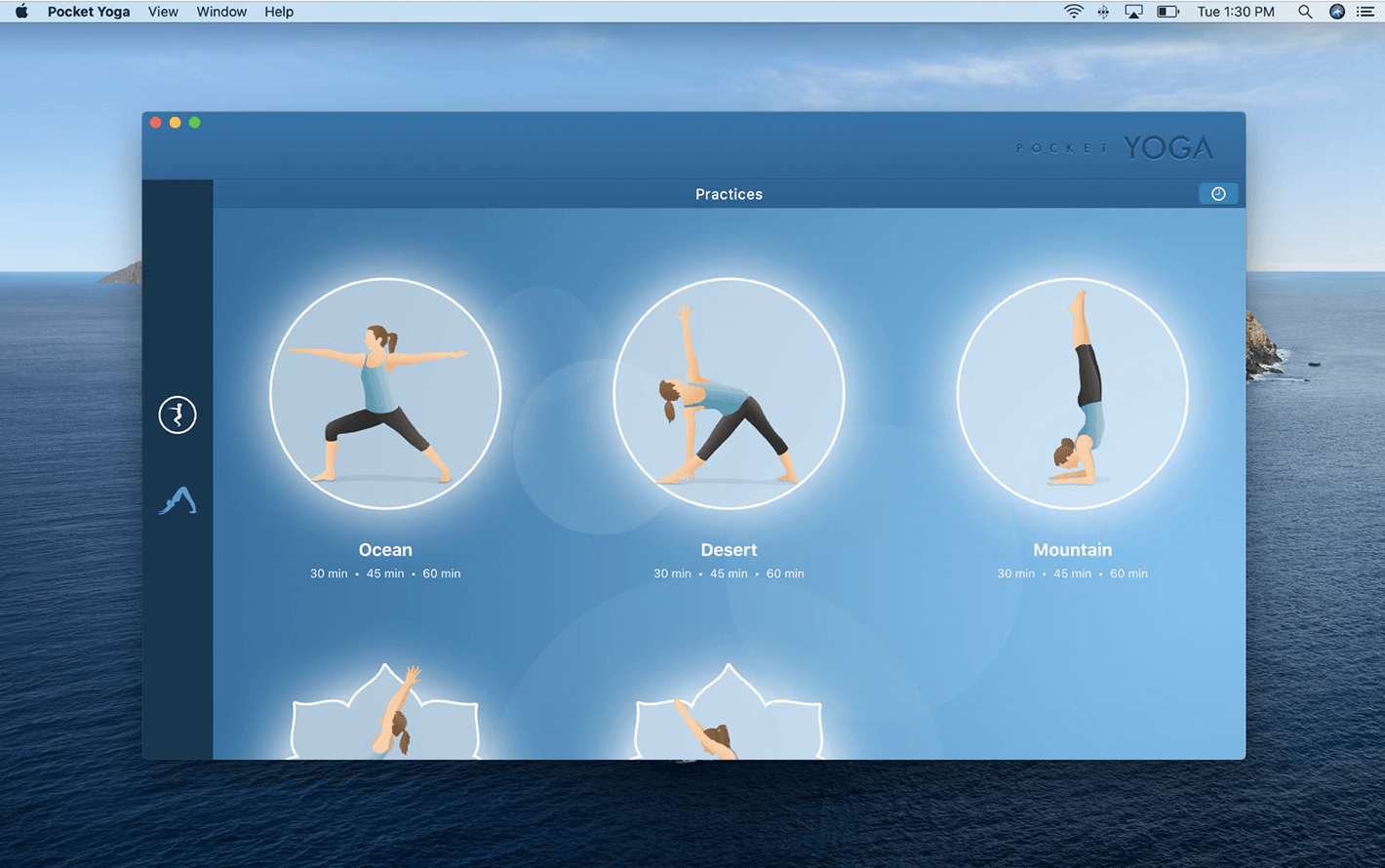This screenshot has width=1385, height=868.
Task: Open the Help menu
Action: tap(279, 12)
